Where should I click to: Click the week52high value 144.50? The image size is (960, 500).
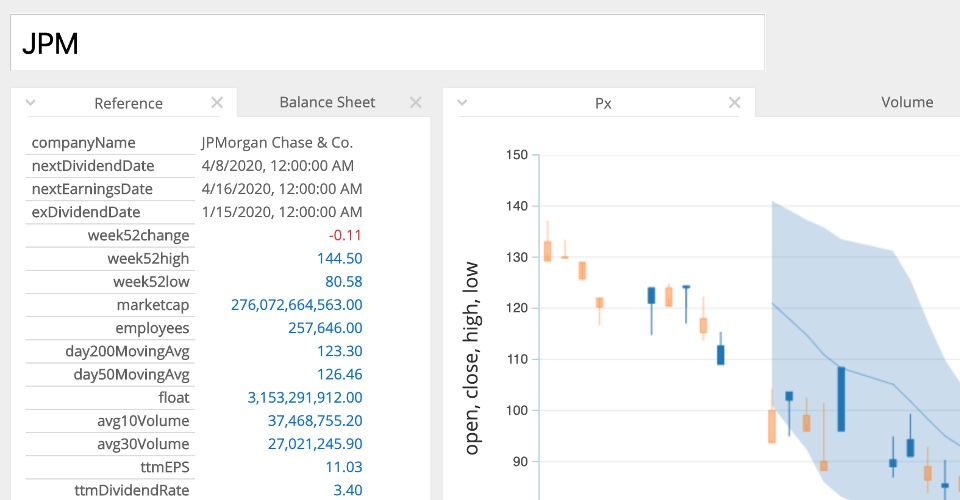341,259
